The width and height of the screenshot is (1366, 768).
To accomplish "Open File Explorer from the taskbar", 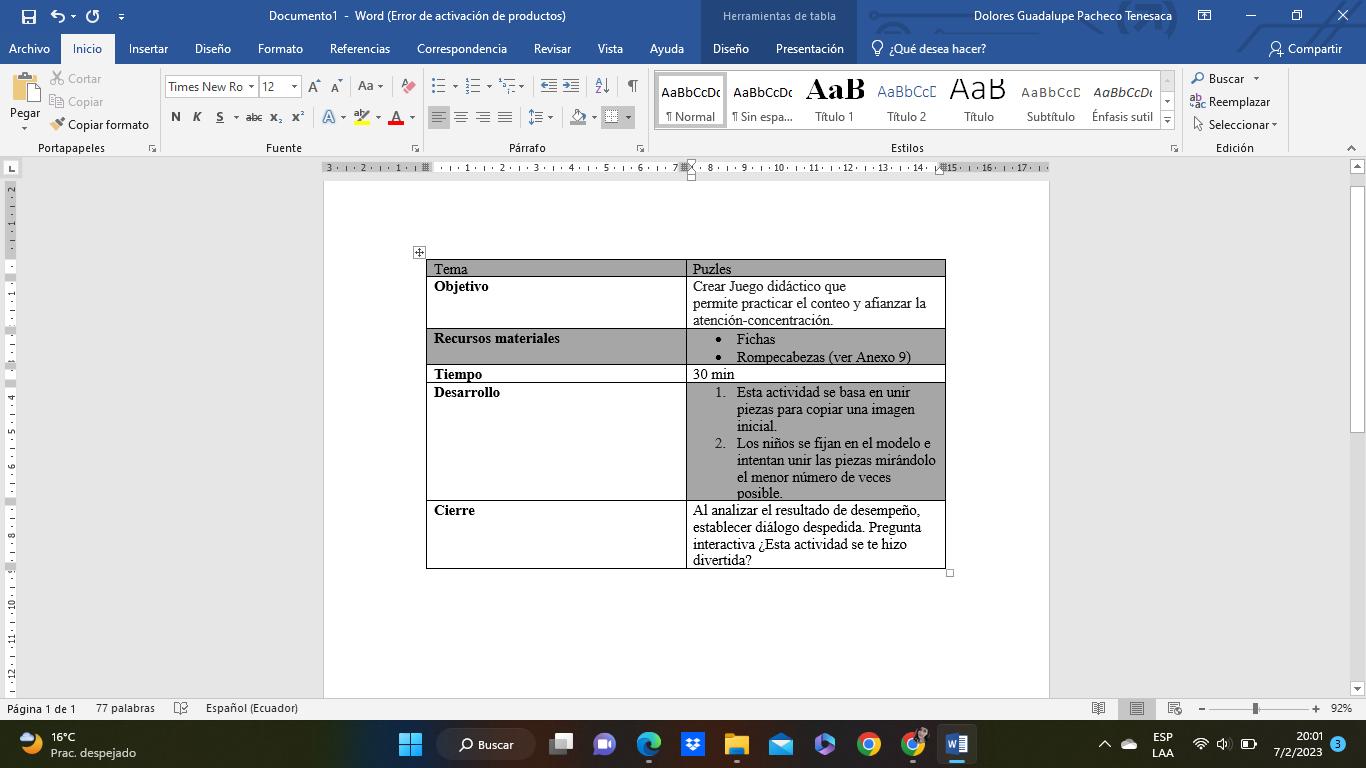I will (x=737, y=744).
